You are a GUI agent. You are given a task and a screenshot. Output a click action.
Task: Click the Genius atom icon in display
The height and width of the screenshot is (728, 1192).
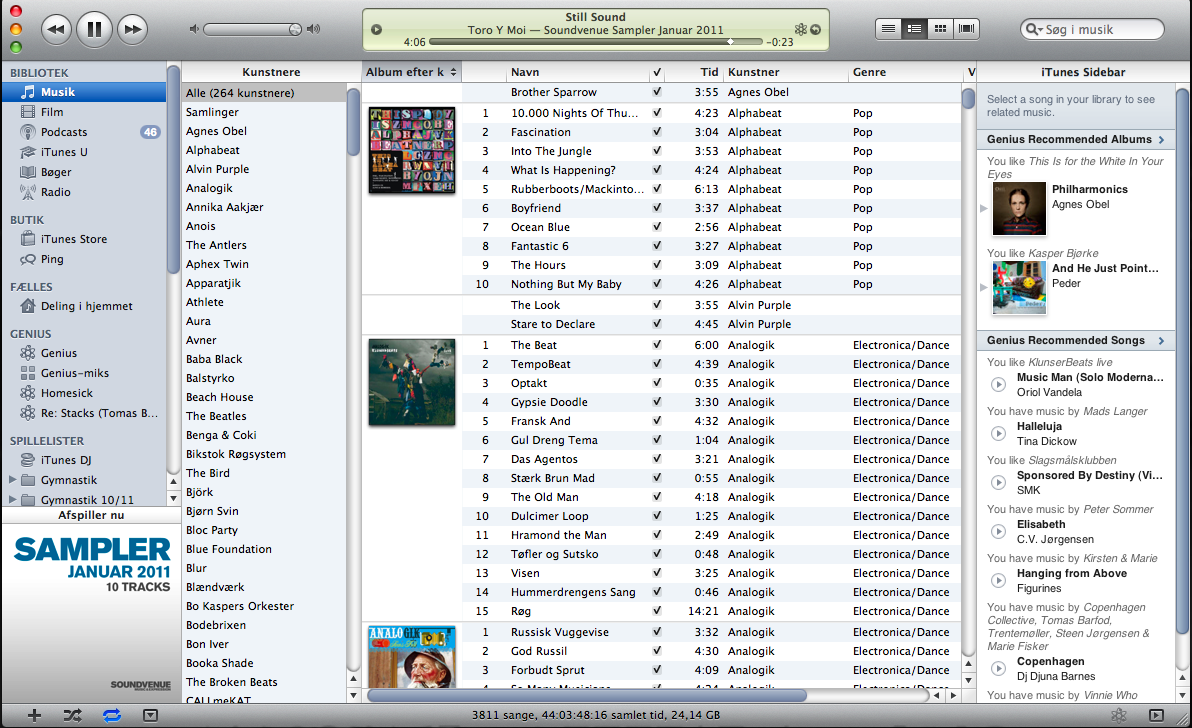tap(800, 30)
